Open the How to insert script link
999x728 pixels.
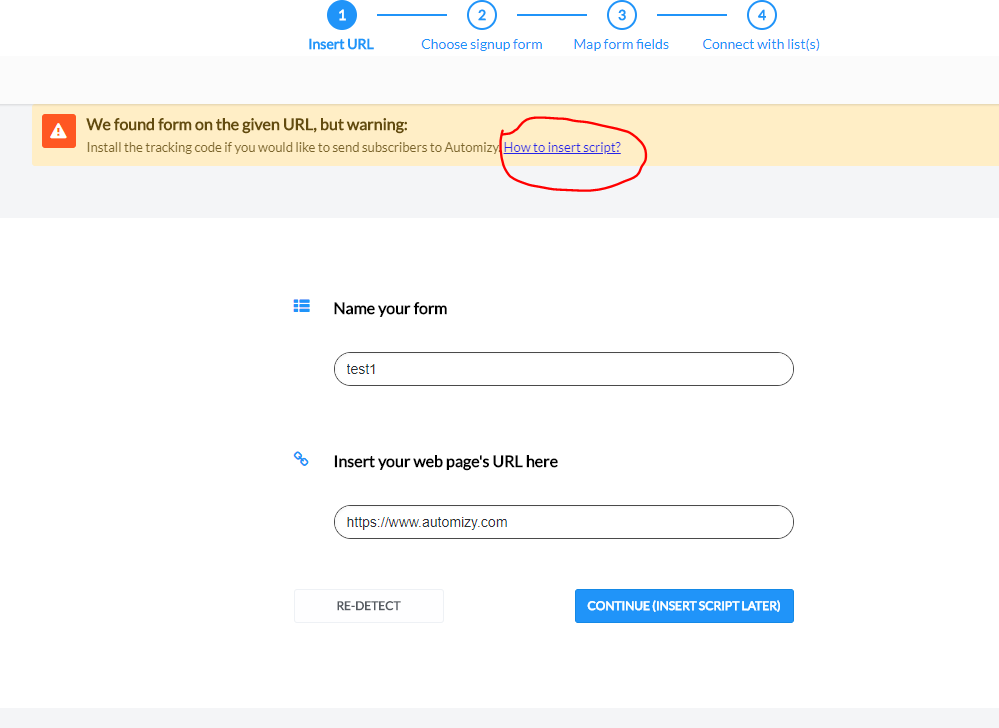click(562, 147)
